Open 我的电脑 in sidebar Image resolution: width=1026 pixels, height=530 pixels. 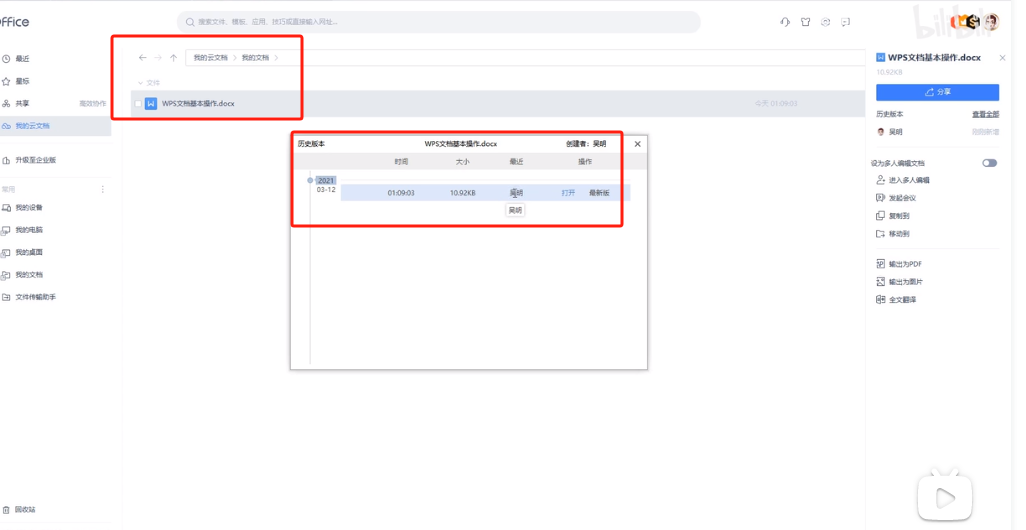(29, 230)
